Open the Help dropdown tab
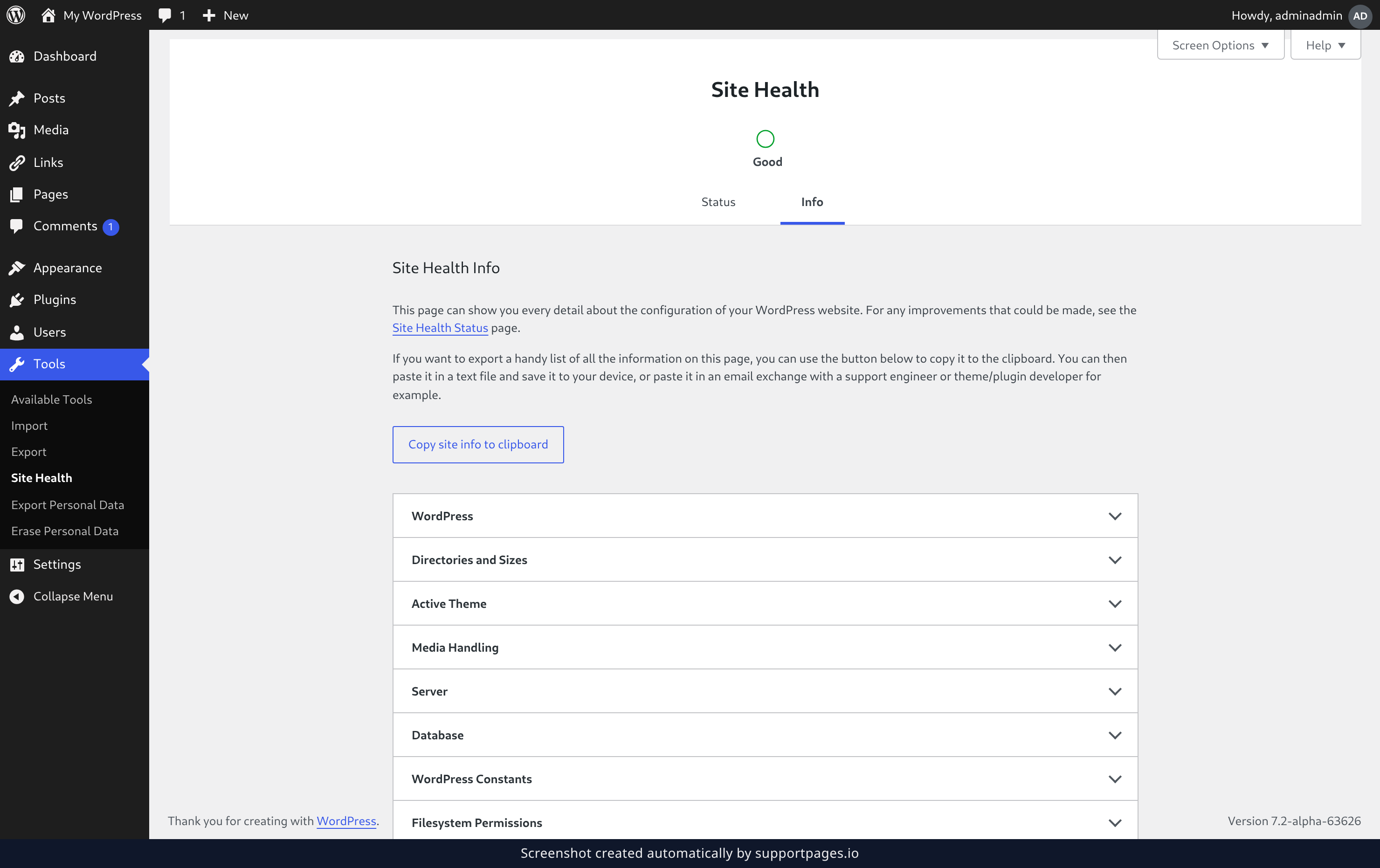Viewport: 1380px width, 868px height. (1325, 45)
